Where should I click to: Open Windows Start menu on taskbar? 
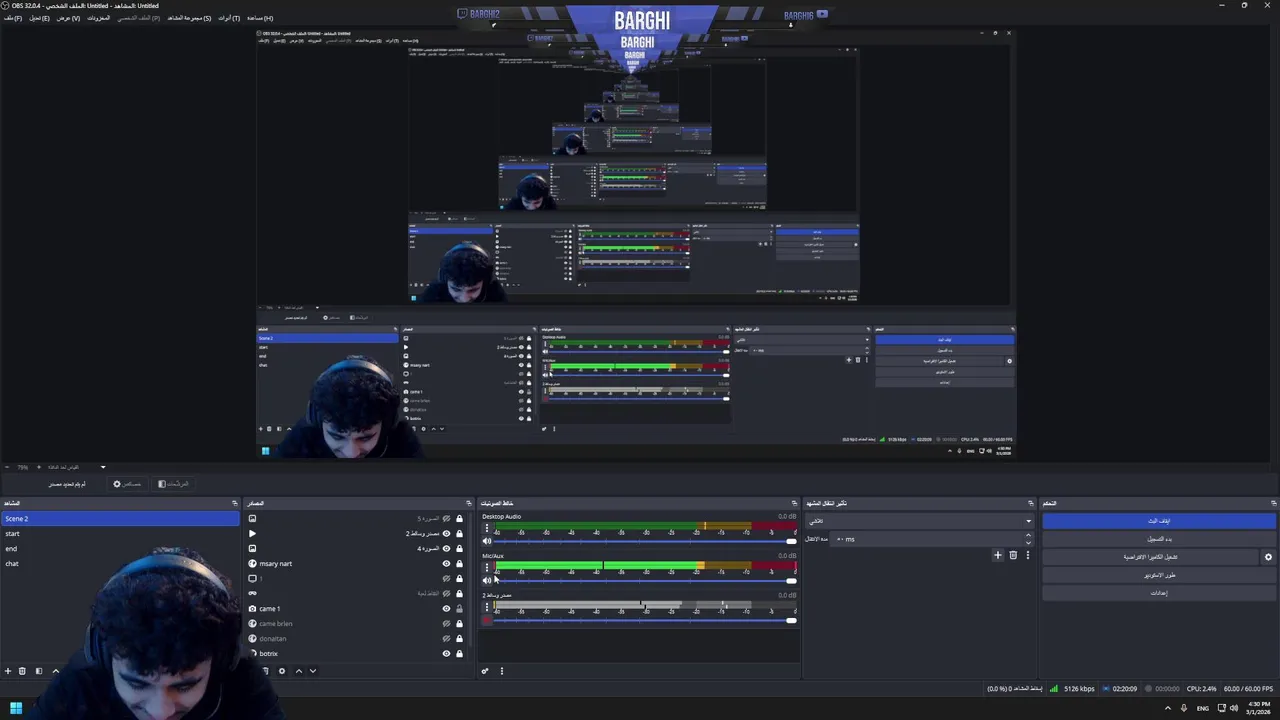[x=16, y=708]
